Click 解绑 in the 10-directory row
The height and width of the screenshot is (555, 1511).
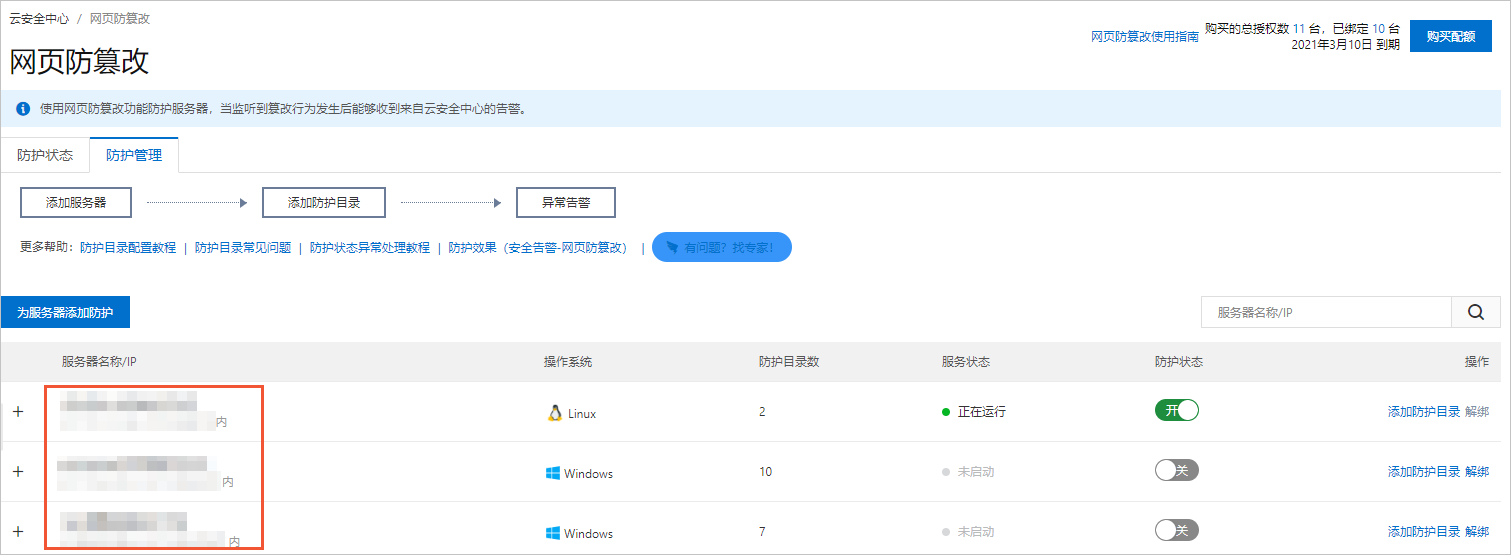(1477, 472)
